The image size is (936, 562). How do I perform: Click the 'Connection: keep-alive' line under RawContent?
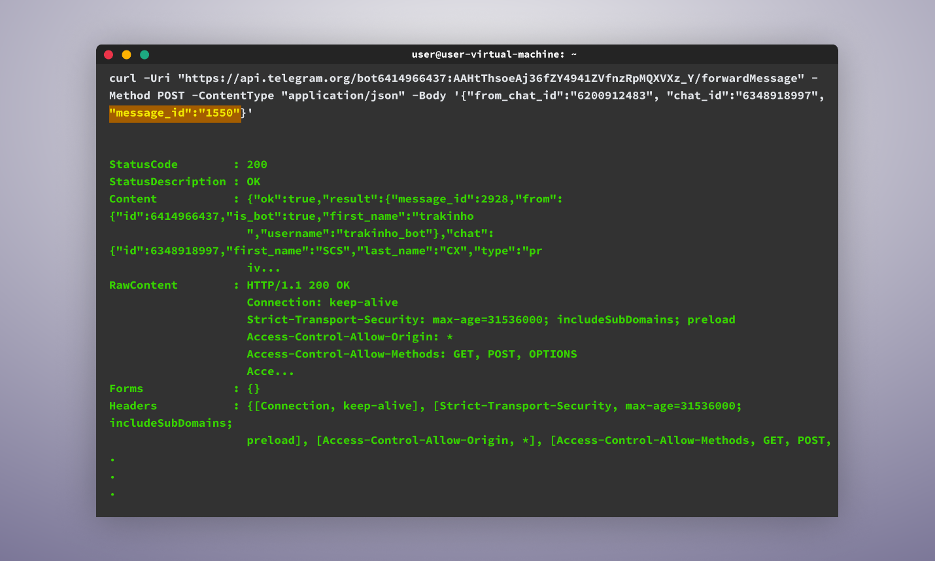322,303
